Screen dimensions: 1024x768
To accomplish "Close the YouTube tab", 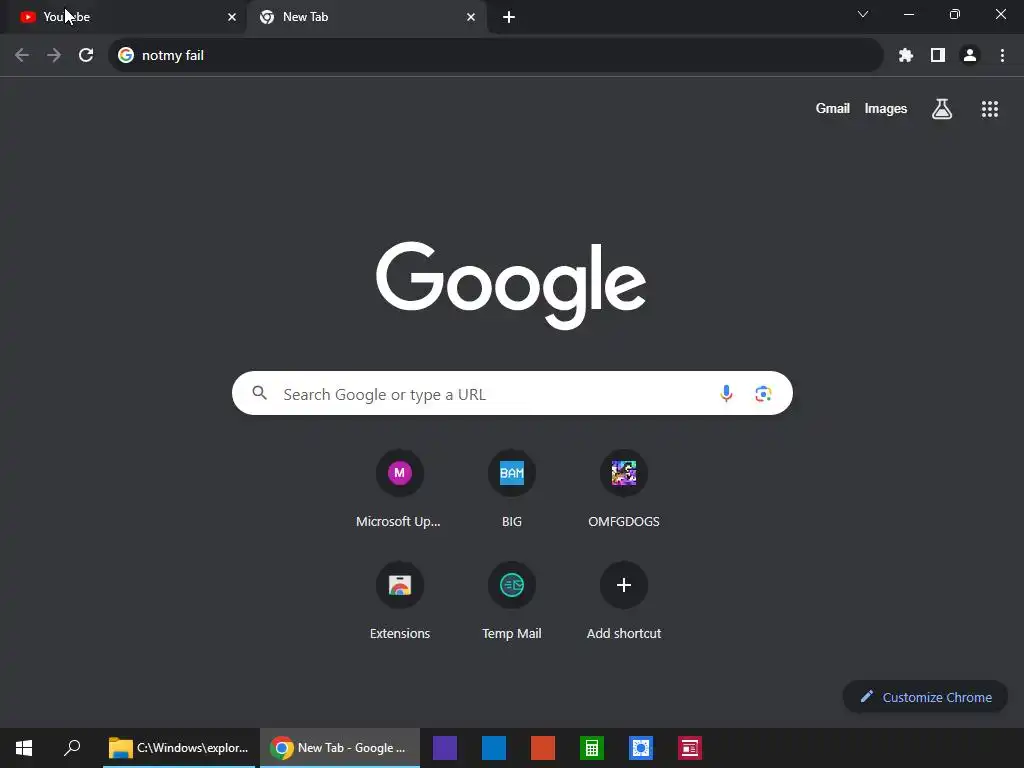I will 232,17.
